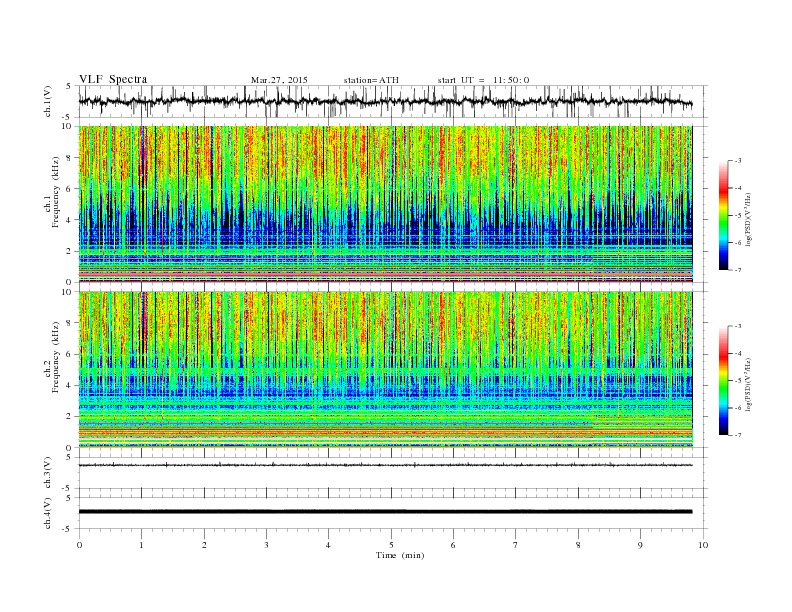Click the date text "Mar.27, 2015"
792x612 pixels.
click(x=279, y=80)
